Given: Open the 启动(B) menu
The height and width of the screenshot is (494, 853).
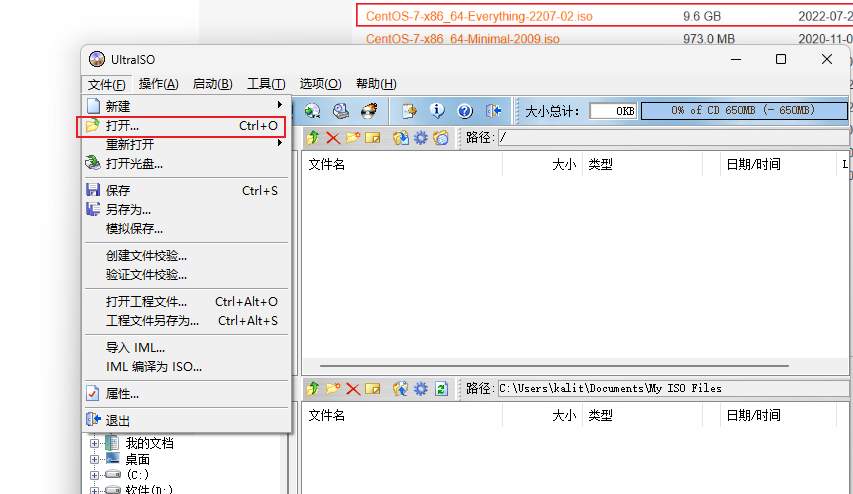Looking at the screenshot, I should [x=212, y=84].
